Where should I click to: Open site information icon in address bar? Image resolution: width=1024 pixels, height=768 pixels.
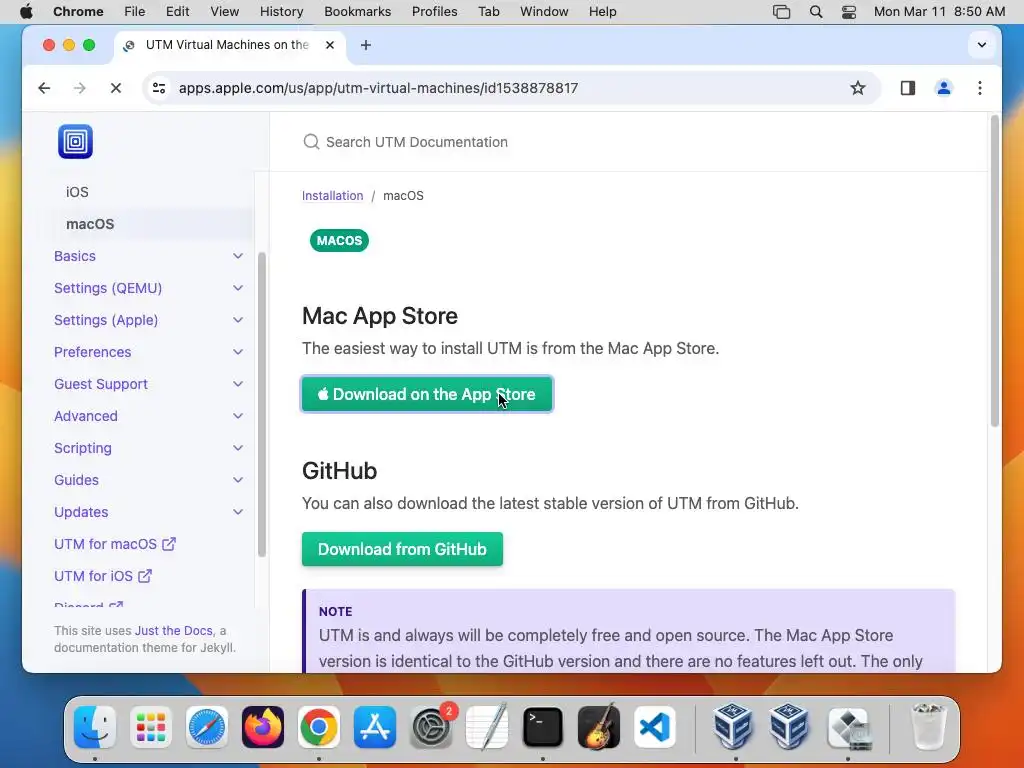[159, 88]
